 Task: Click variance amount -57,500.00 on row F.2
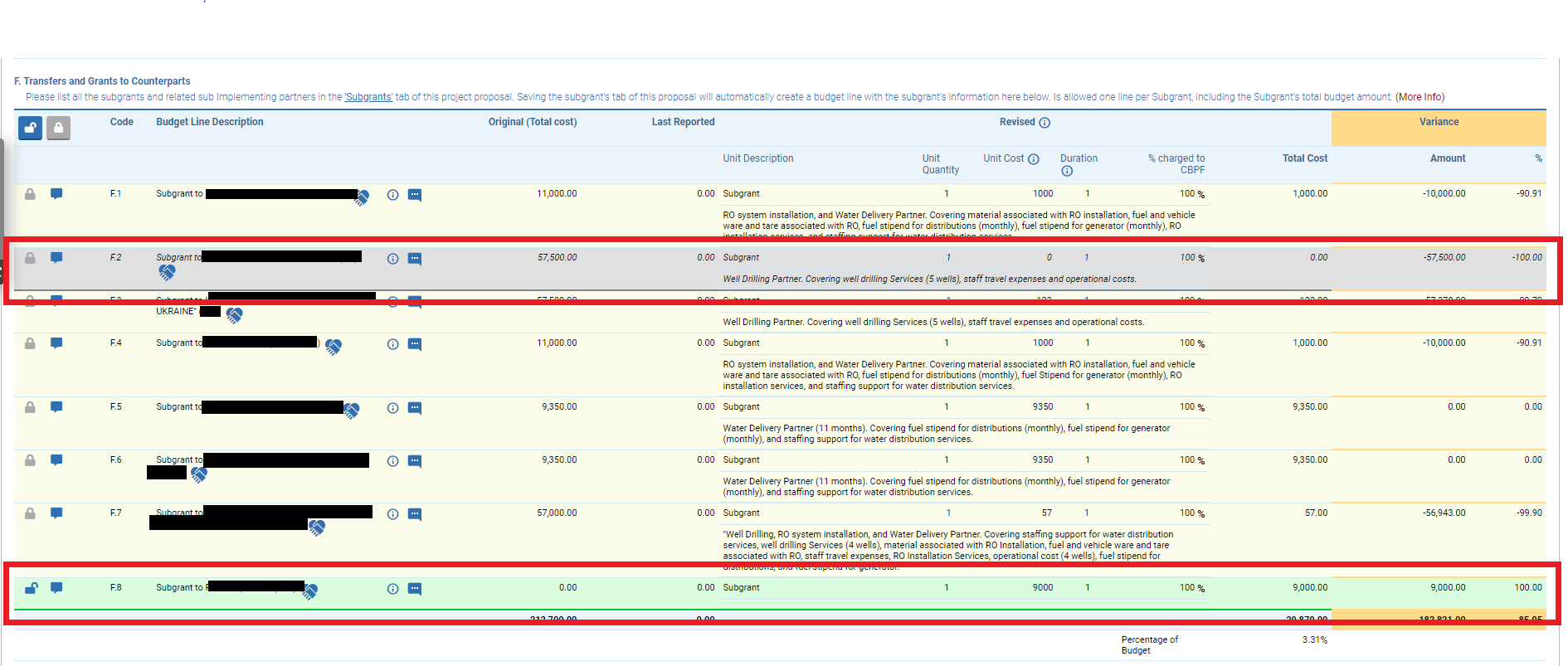coord(1444,258)
